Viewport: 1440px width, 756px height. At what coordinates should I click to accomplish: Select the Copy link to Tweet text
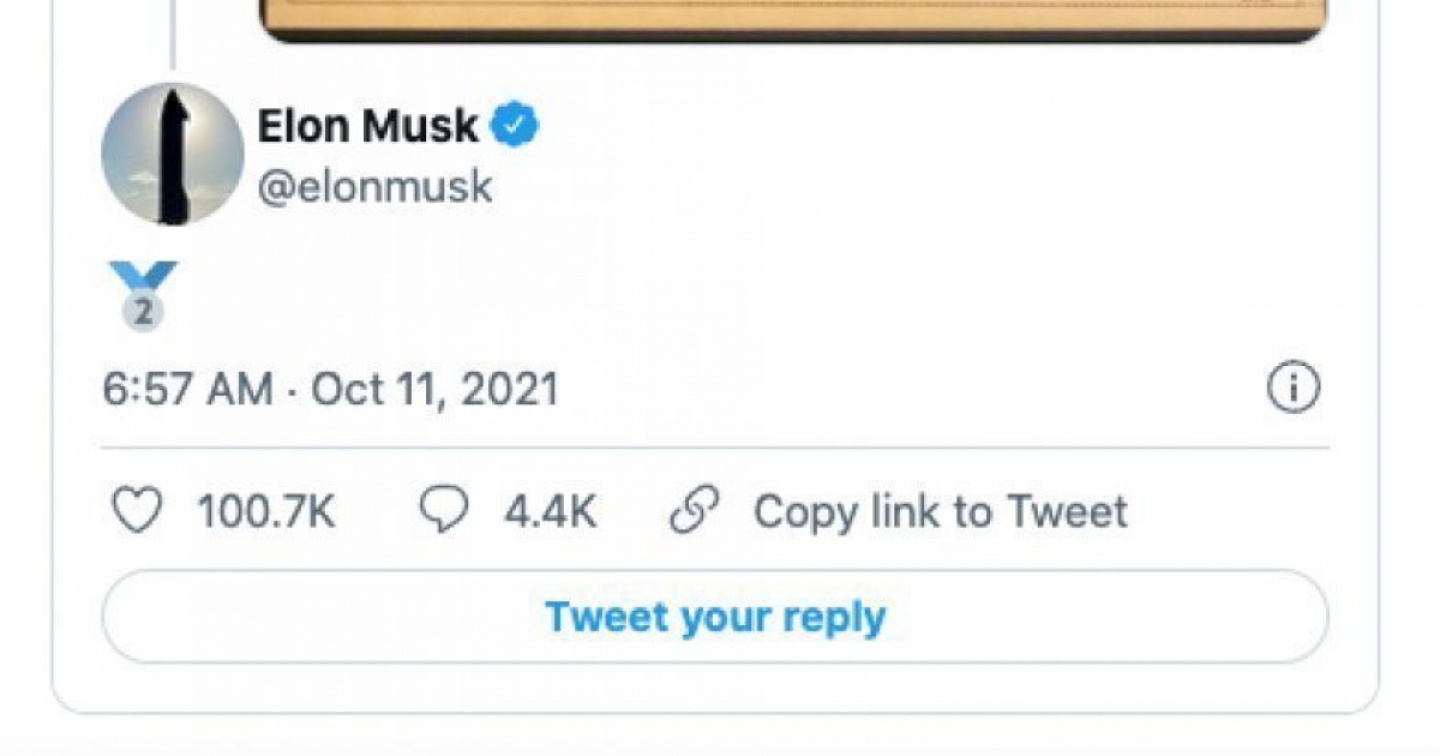(940, 512)
